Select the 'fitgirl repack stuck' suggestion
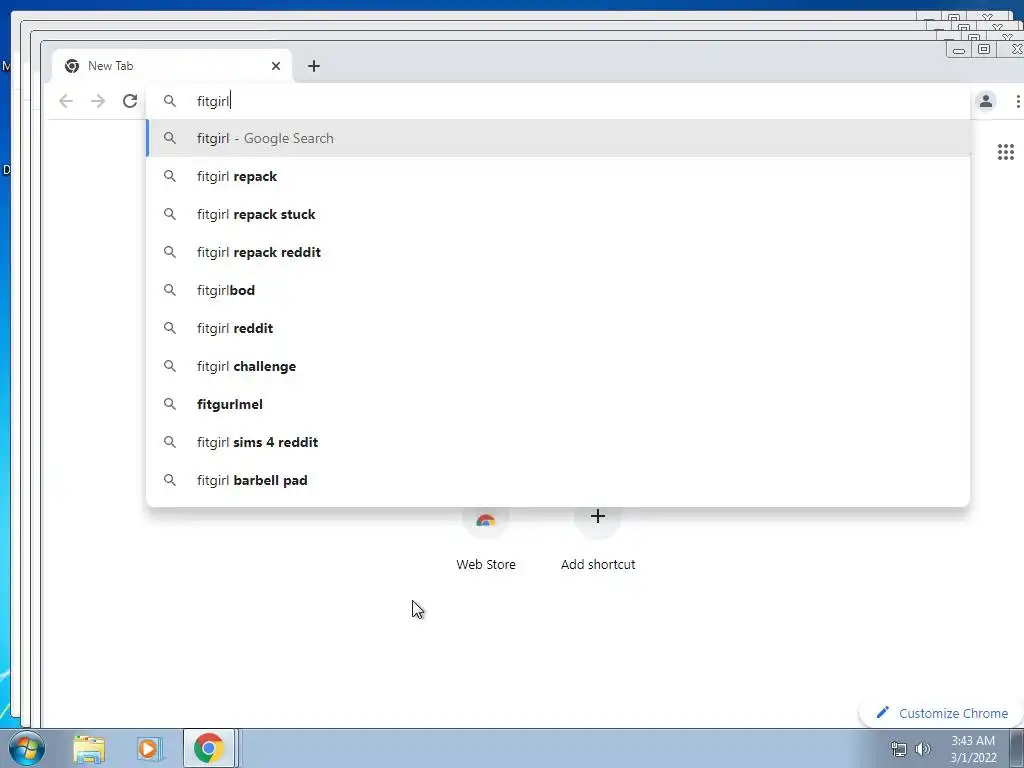 [x=558, y=214]
